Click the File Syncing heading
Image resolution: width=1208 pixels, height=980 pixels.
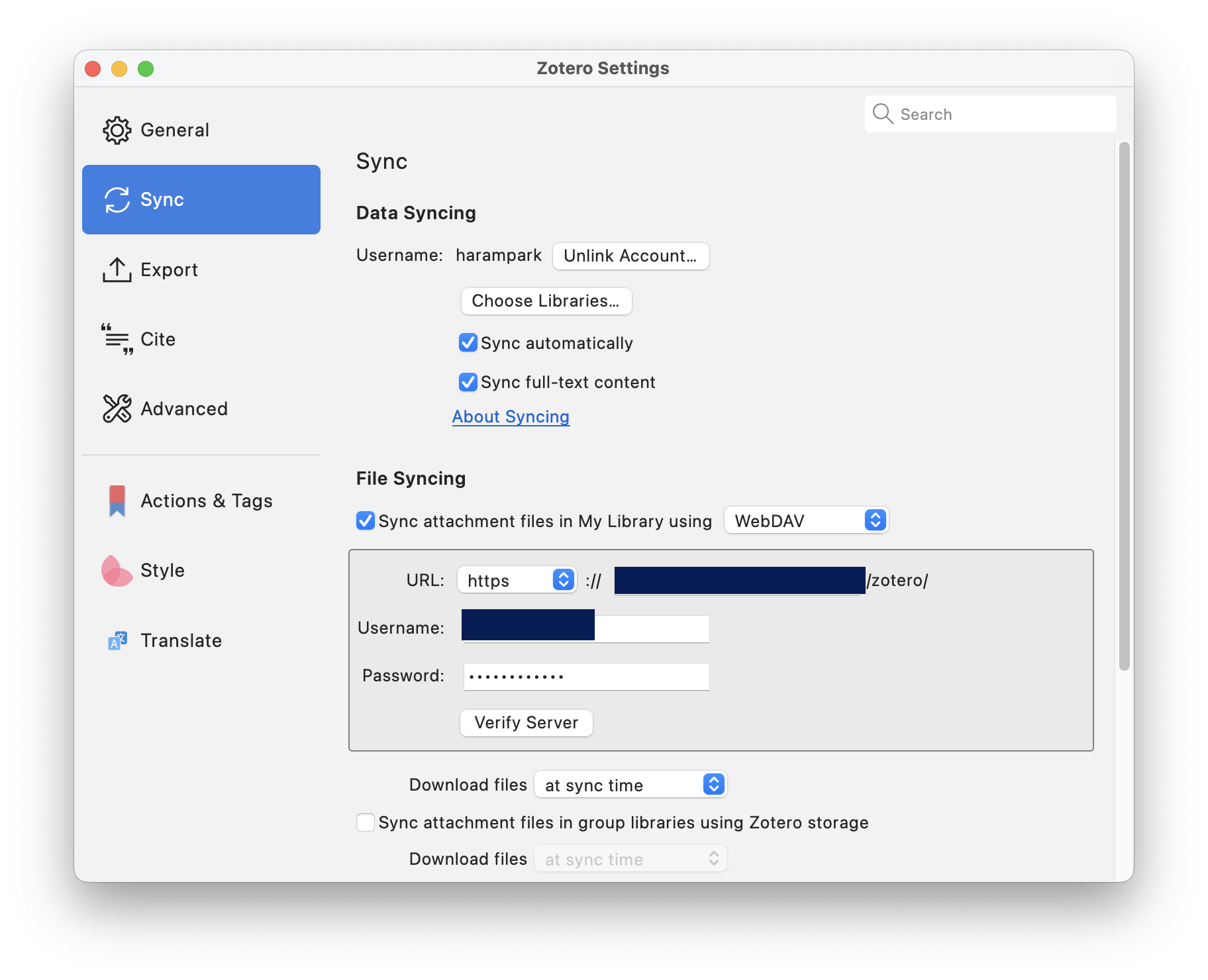[411, 478]
